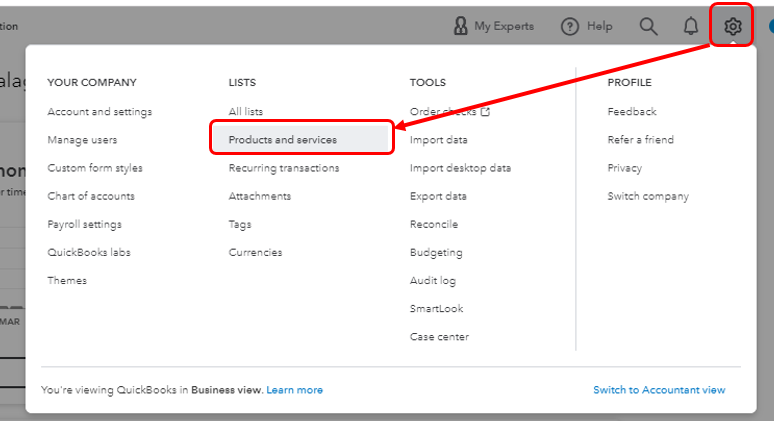Open Account and settings
This screenshot has height=421, width=774.
[x=99, y=112]
